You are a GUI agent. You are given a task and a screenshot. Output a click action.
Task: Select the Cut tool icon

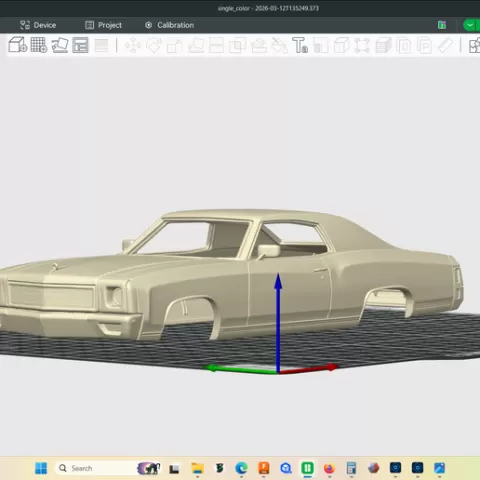(216, 45)
